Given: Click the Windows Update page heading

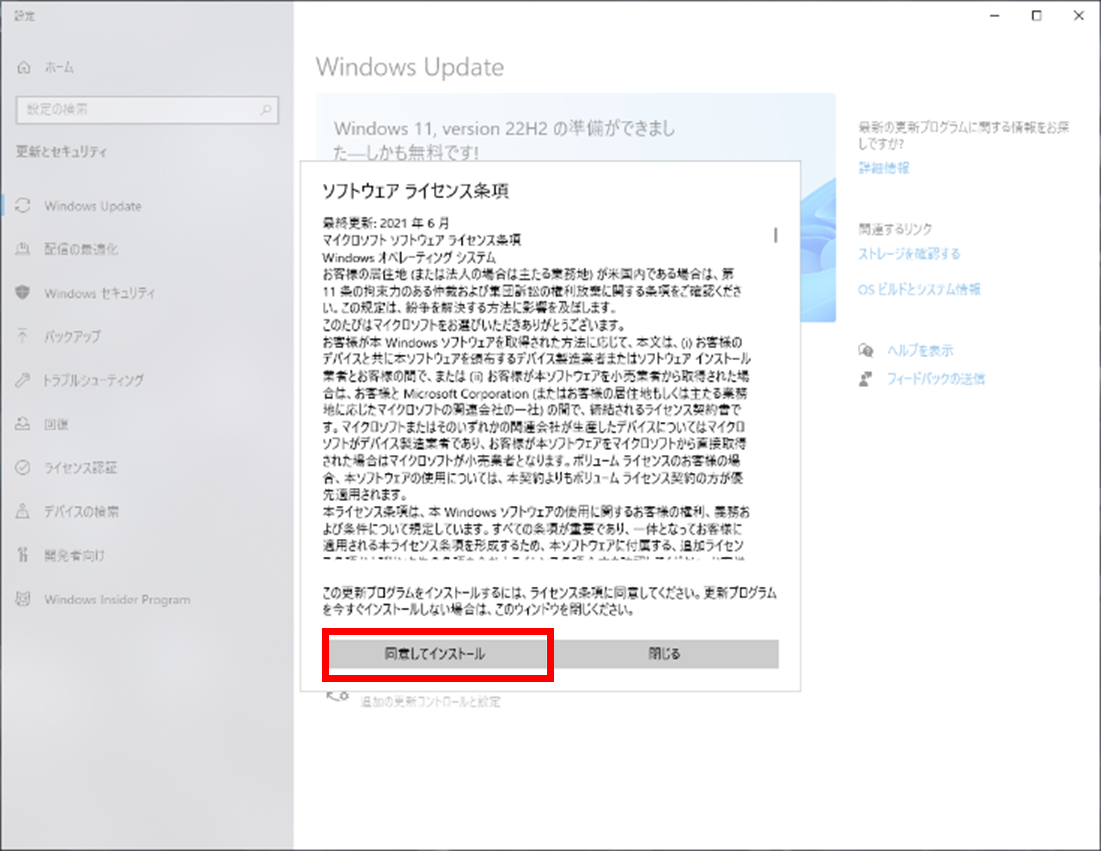Looking at the screenshot, I should (x=410, y=67).
